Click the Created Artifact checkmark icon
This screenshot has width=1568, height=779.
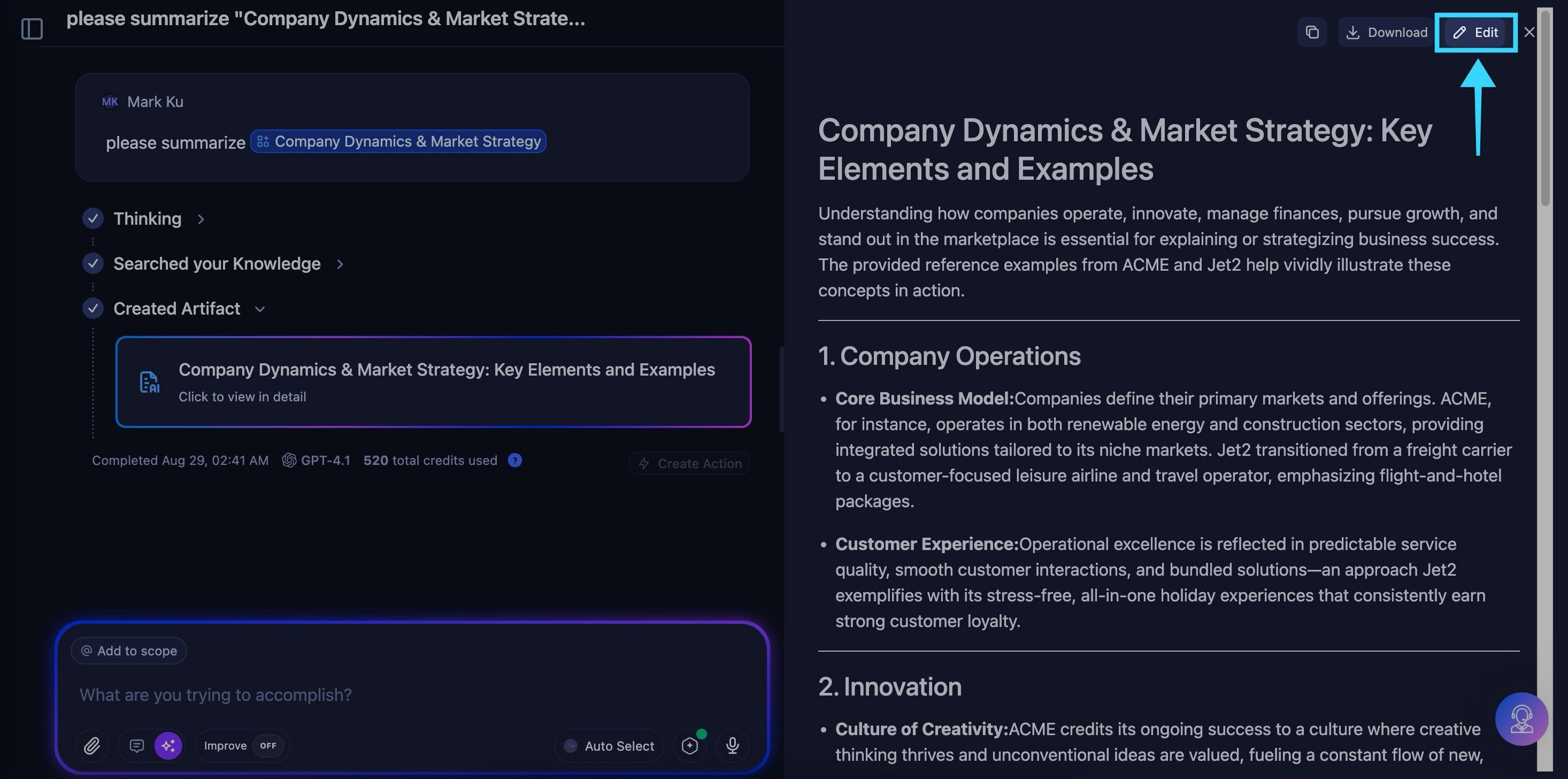93,308
